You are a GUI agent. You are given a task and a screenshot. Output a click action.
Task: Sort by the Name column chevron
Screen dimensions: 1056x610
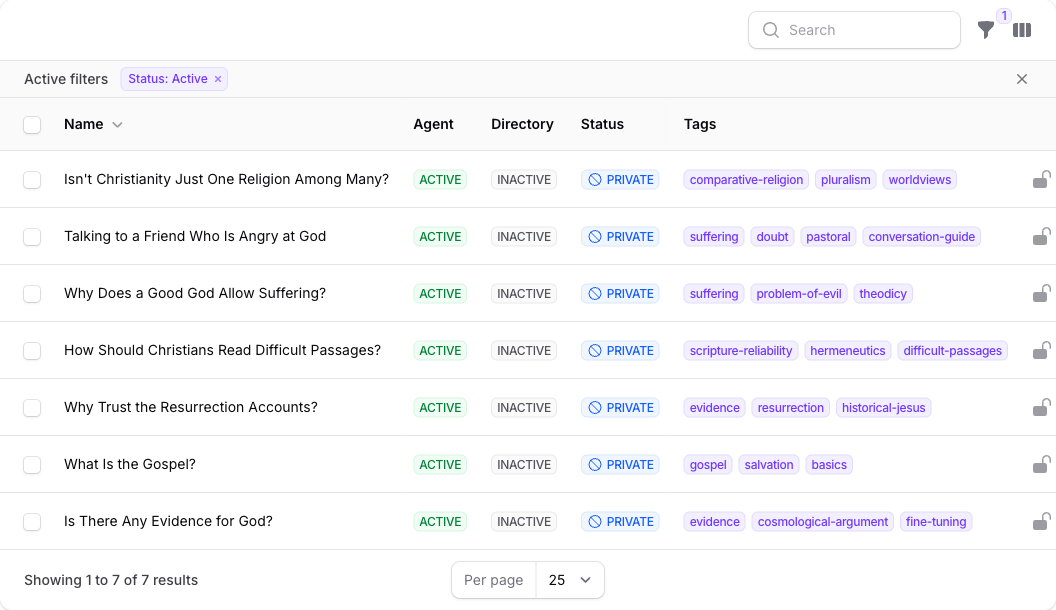tap(117, 125)
